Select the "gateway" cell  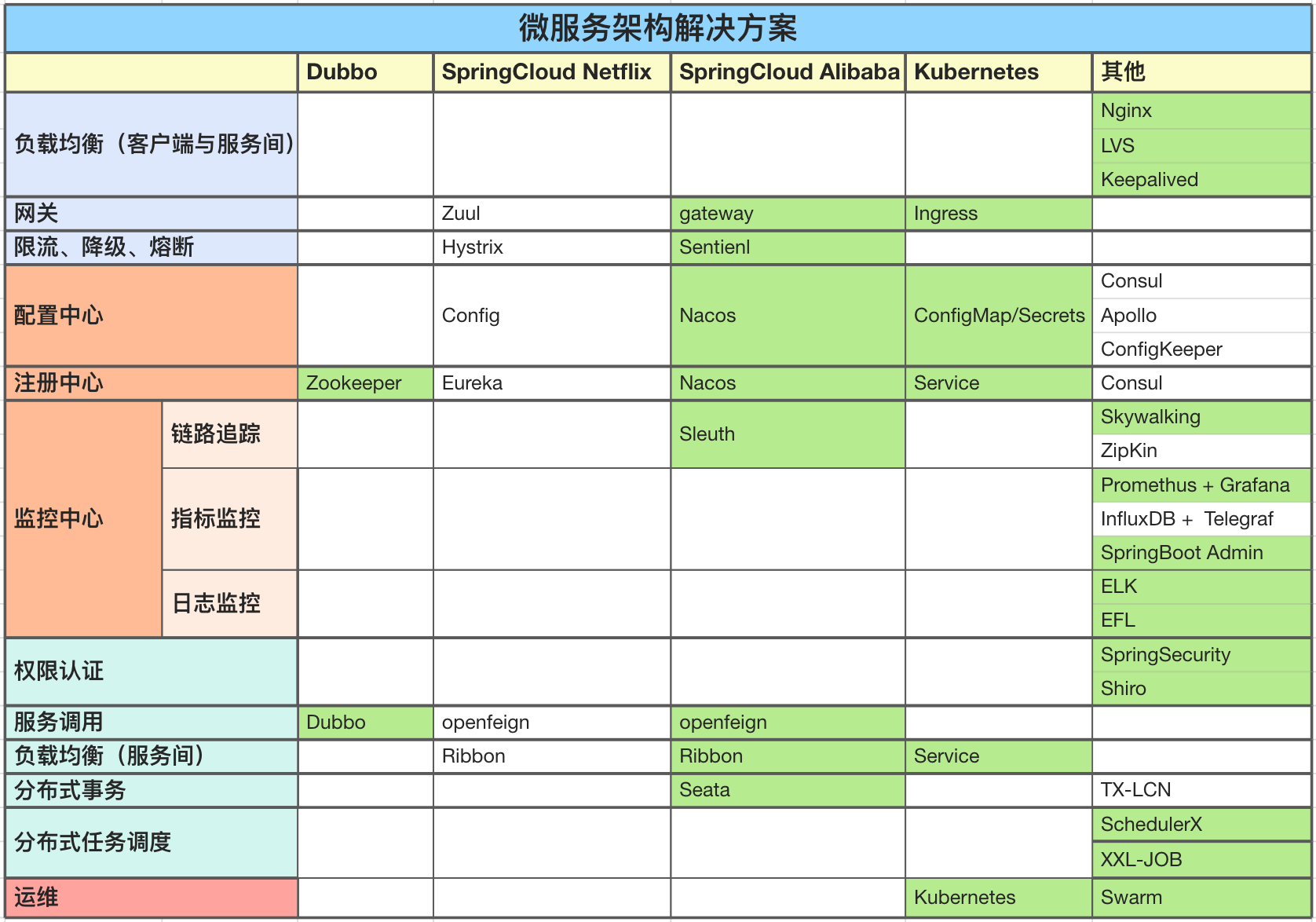pyautogui.click(x=788, y=214)
